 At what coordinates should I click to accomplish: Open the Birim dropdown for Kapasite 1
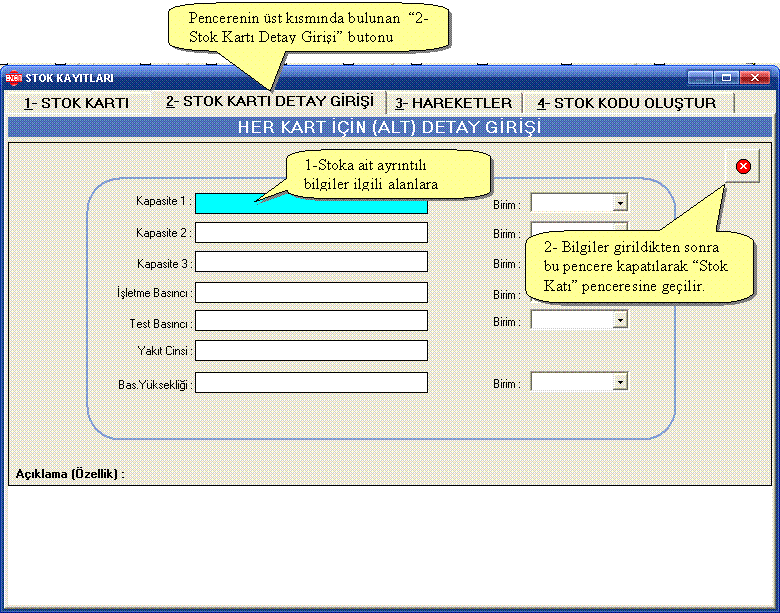(620, 203)
